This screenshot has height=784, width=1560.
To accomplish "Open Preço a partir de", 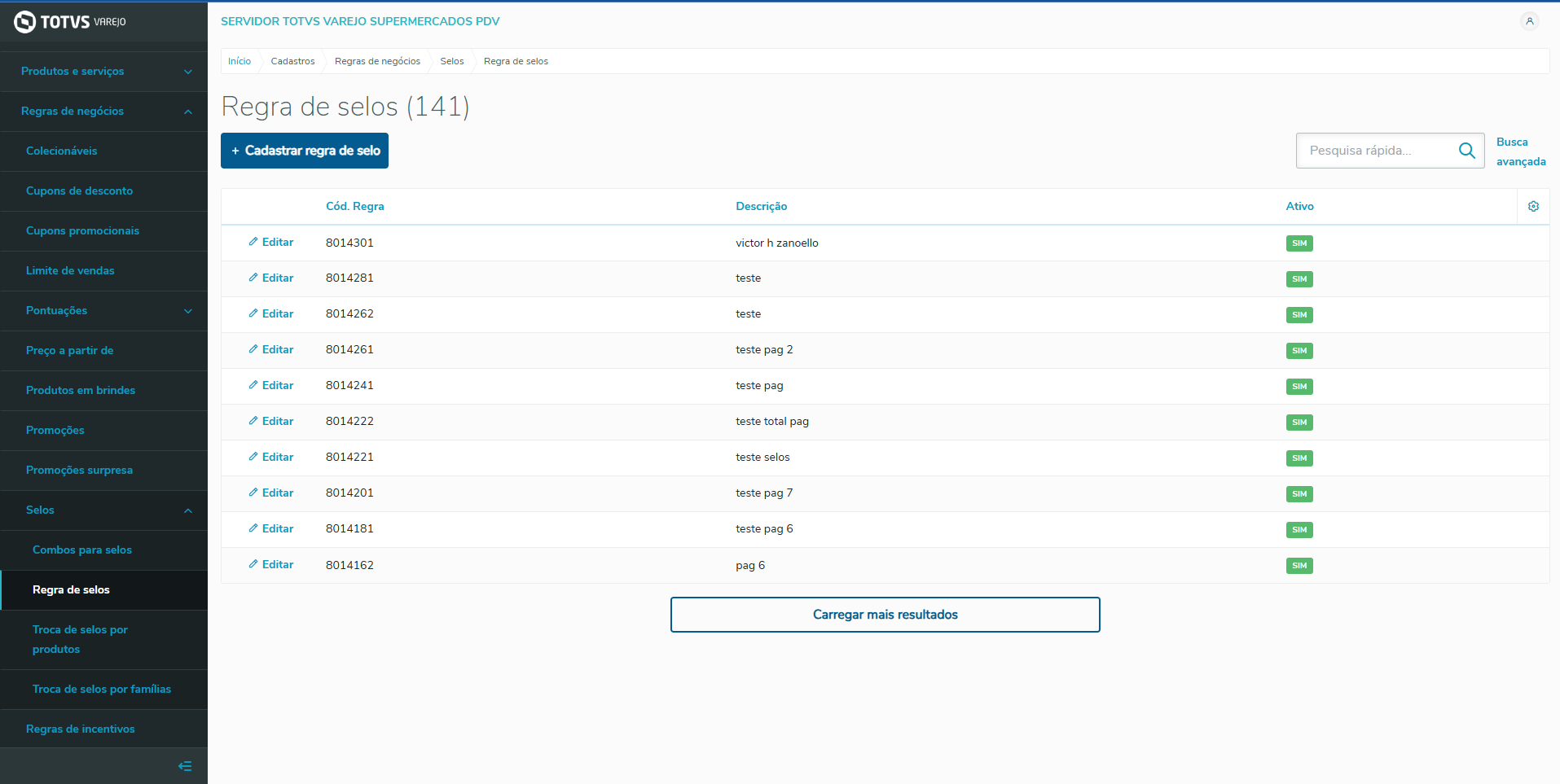I will tap(103, 351).
